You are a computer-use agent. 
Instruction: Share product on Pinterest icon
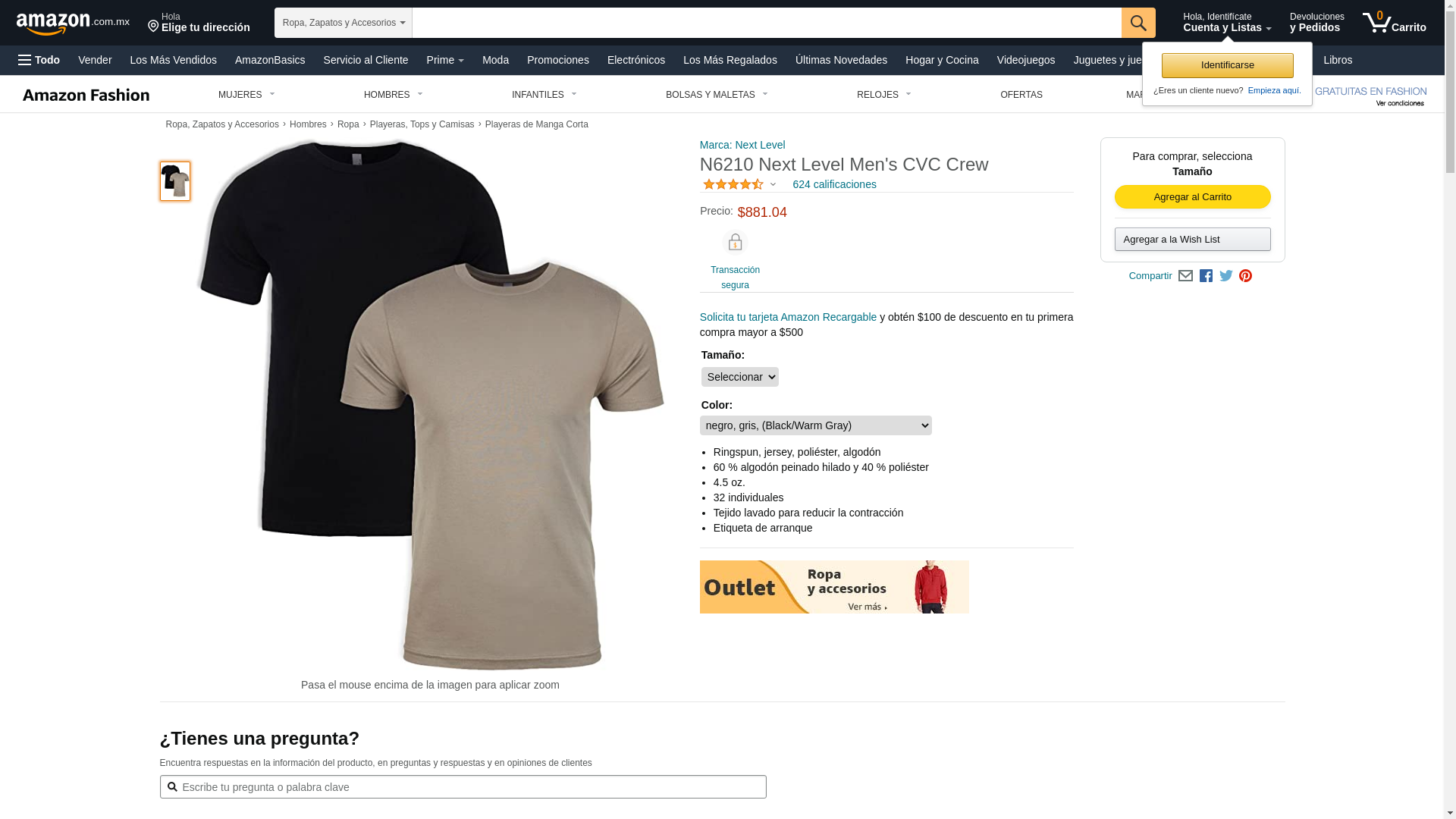(x=1245, y=276)
